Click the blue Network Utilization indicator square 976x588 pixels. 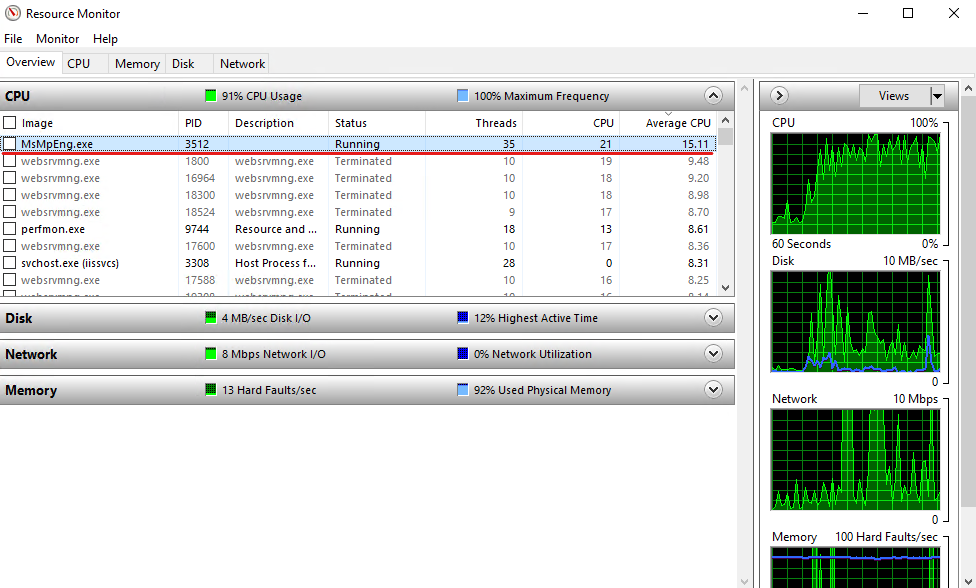point(462,354)
